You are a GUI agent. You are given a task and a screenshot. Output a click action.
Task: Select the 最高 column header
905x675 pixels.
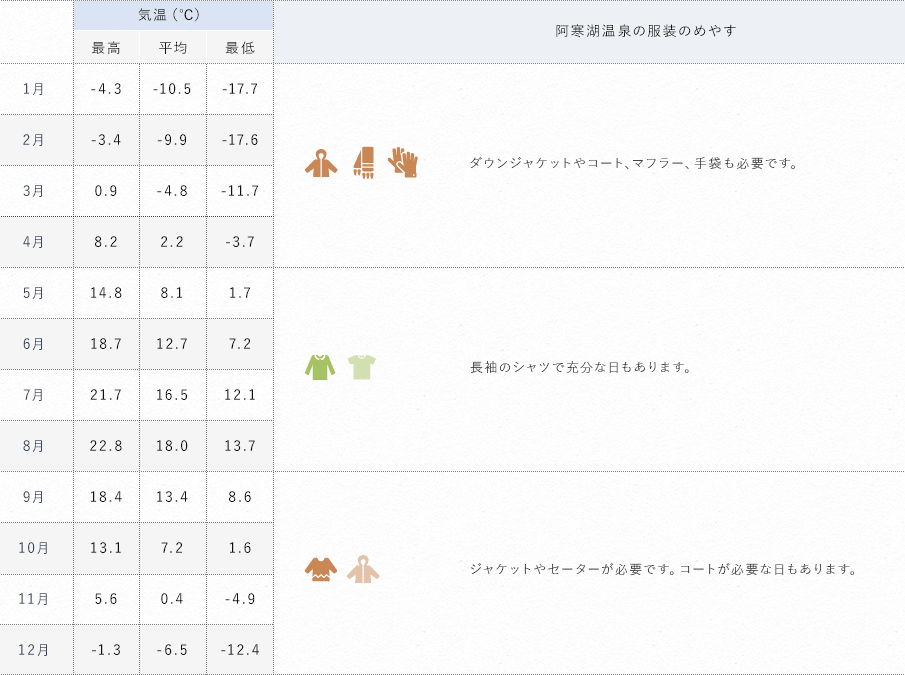pos(106,47)
